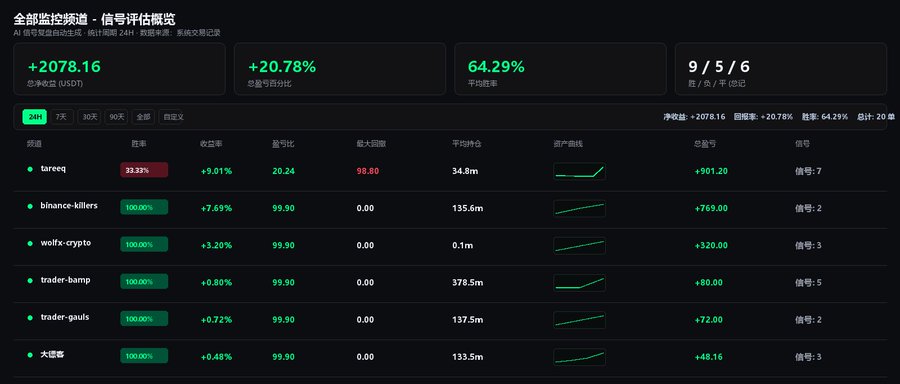Image resolution: width=900 pixels, height=384 pixels.
Task: Open trader-bamp equity curve thumbnail
Action: tap(579, 282)
